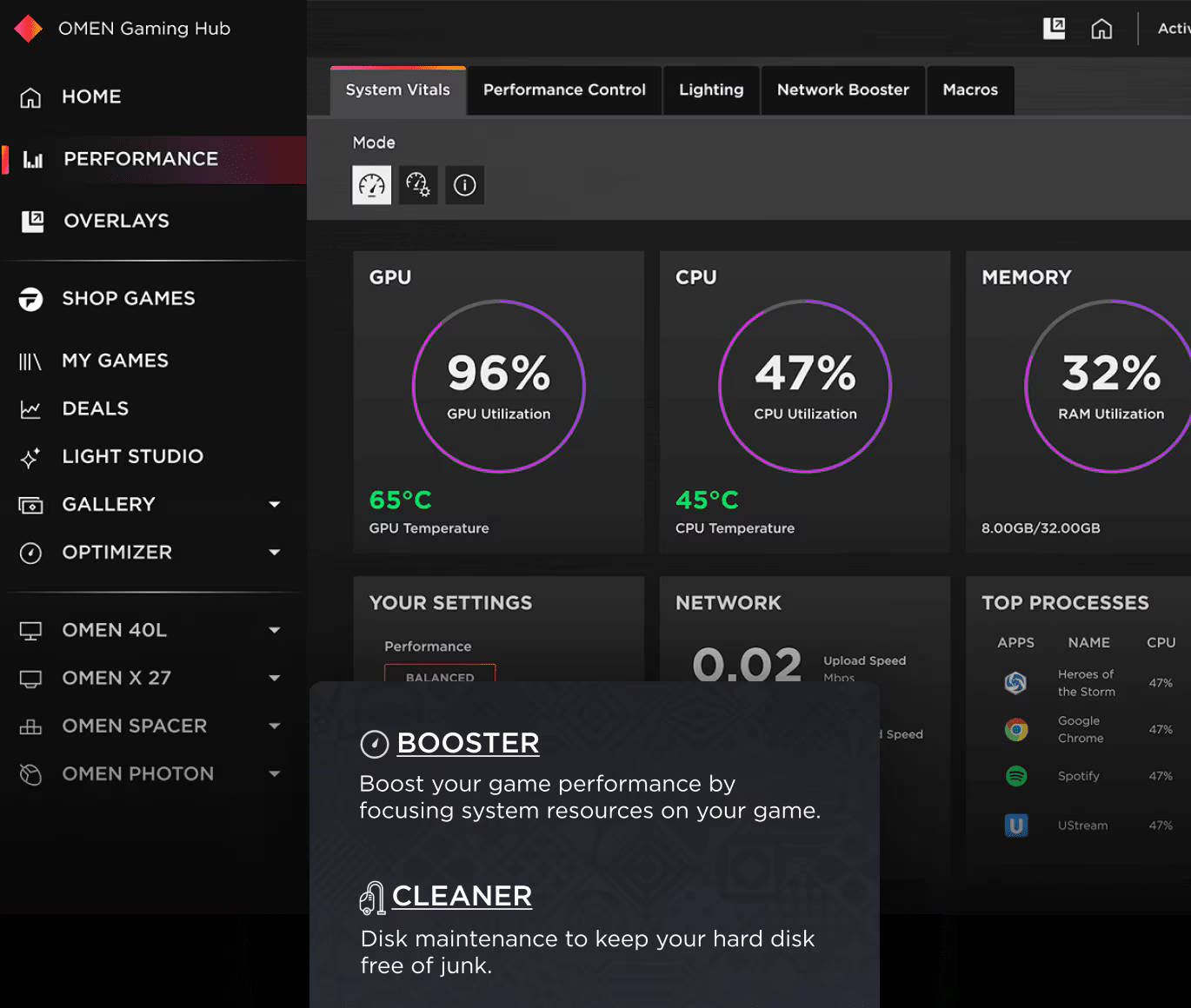Open SHOP GAMES in the sidebar
The height and width of the screenshot is (1008, 1191).
pyautogui.click(x=129, y=299)
